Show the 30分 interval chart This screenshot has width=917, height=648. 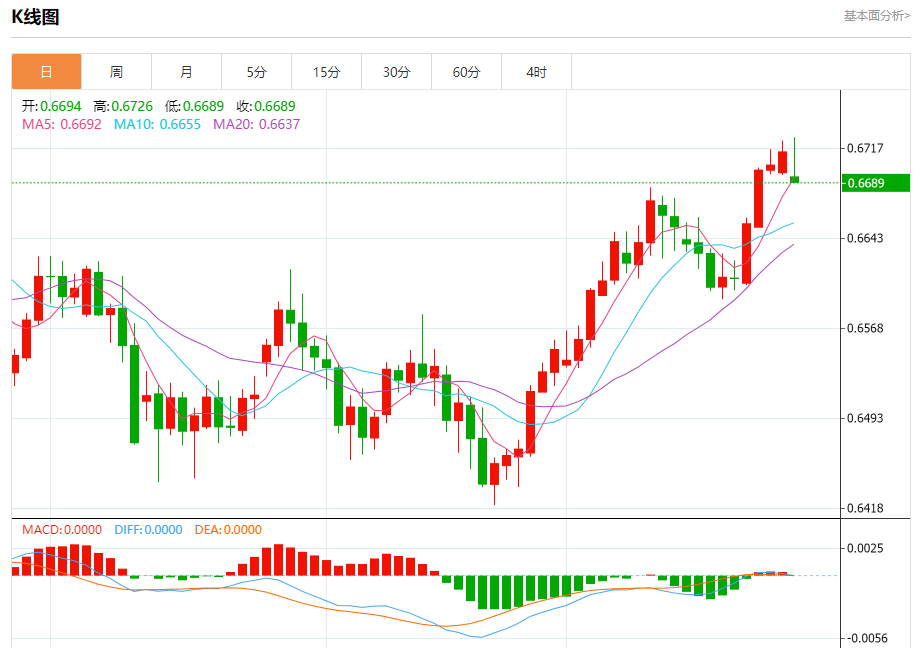coord(396,72)
